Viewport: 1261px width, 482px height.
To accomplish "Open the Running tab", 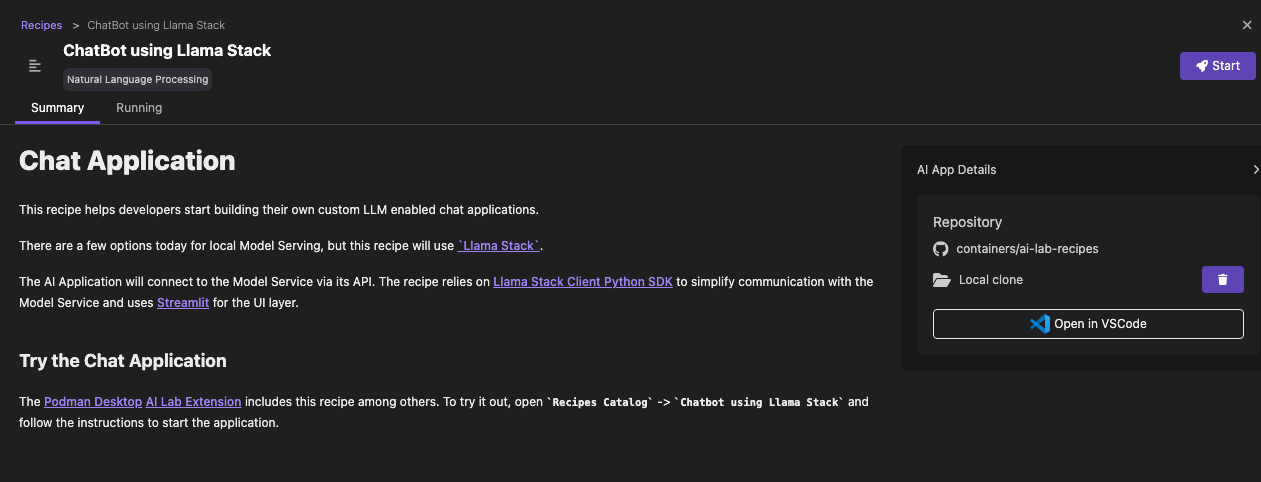I will (x=139, y=108).
